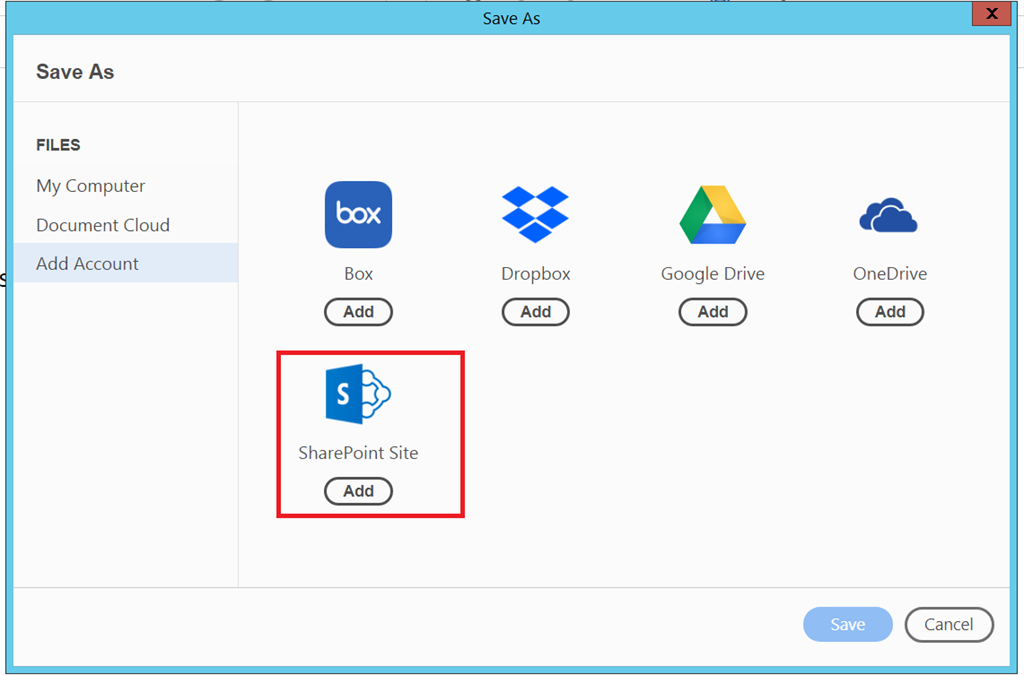Add a SharePoint Site account
Viewport: 1024px width, 675px height.
(359, 492)
